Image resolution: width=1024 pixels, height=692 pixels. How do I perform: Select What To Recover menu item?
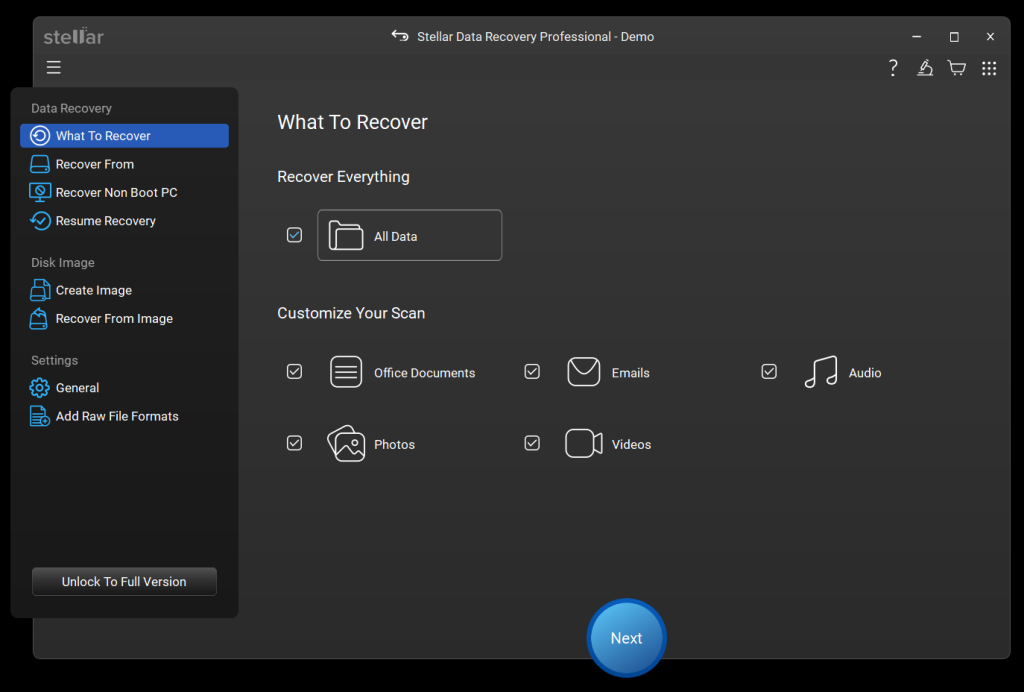coord(124,136)
